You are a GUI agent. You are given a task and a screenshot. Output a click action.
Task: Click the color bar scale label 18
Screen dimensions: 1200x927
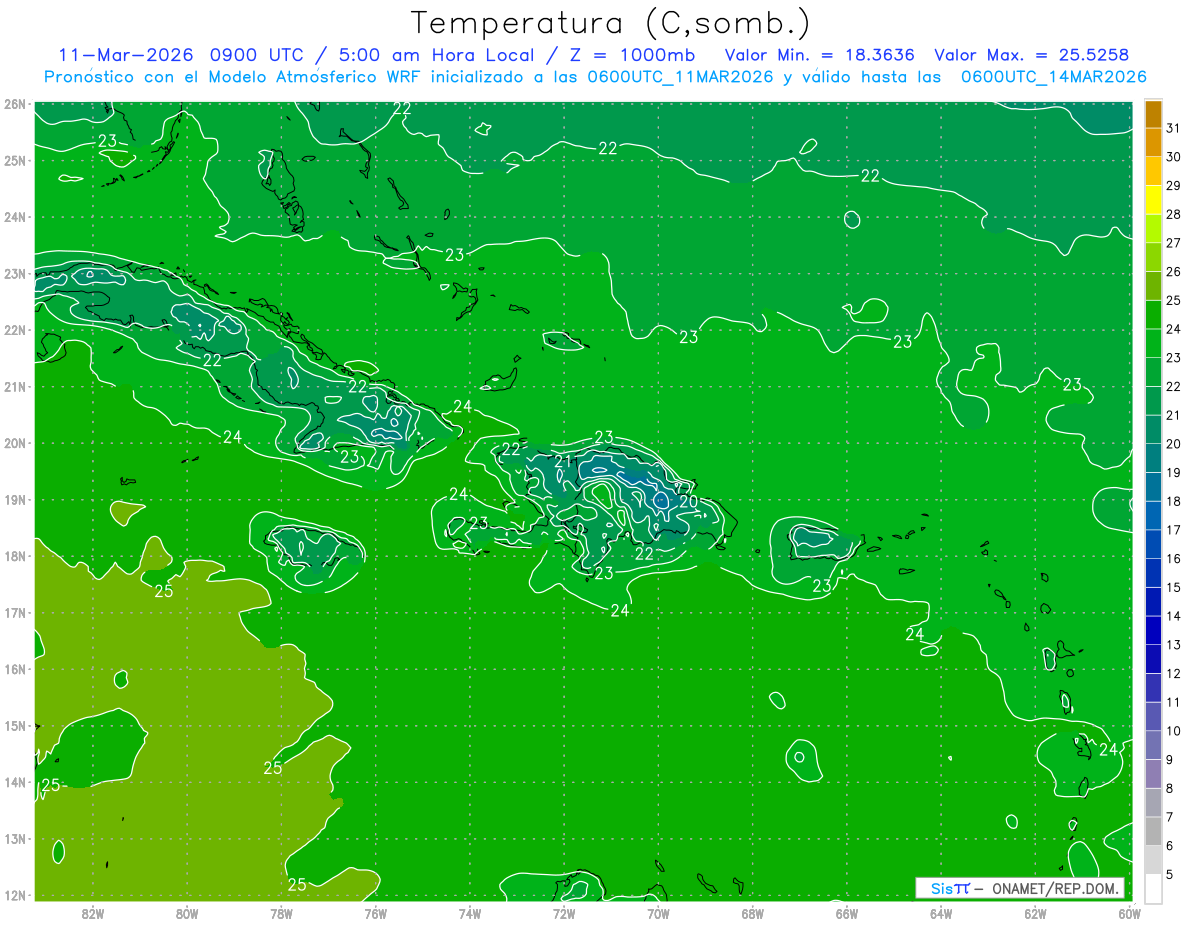click(1173, 501)
